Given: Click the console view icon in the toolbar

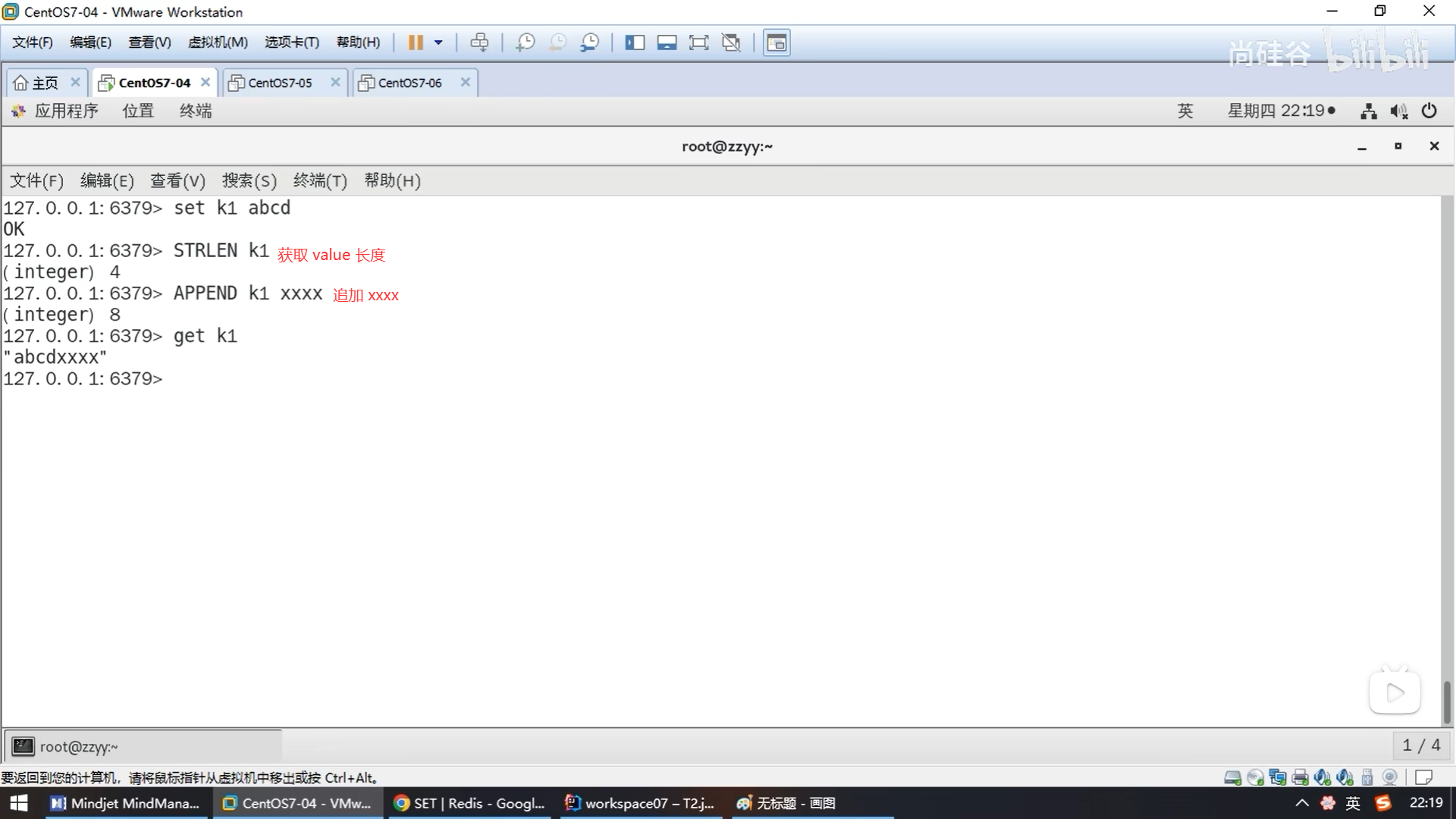Looking at the screenshot, I should coord(777,42).
